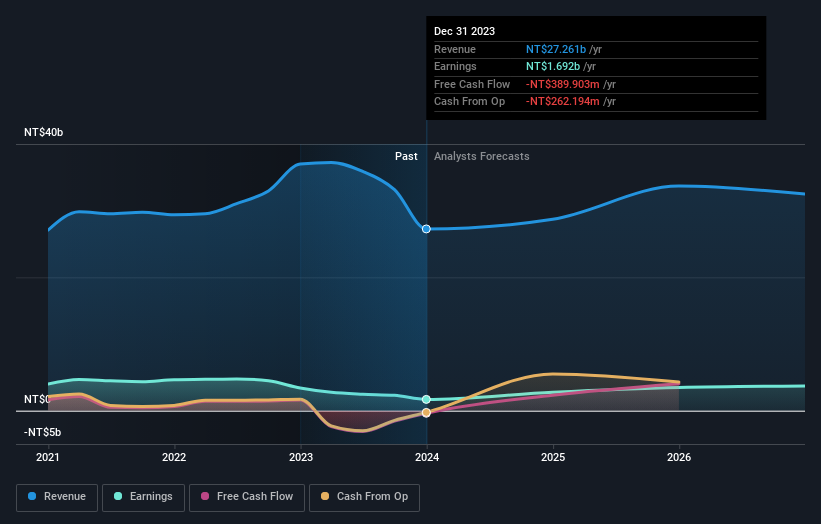
Task: Click the 2022 x-axis label
Action: (x=174, y=458)
